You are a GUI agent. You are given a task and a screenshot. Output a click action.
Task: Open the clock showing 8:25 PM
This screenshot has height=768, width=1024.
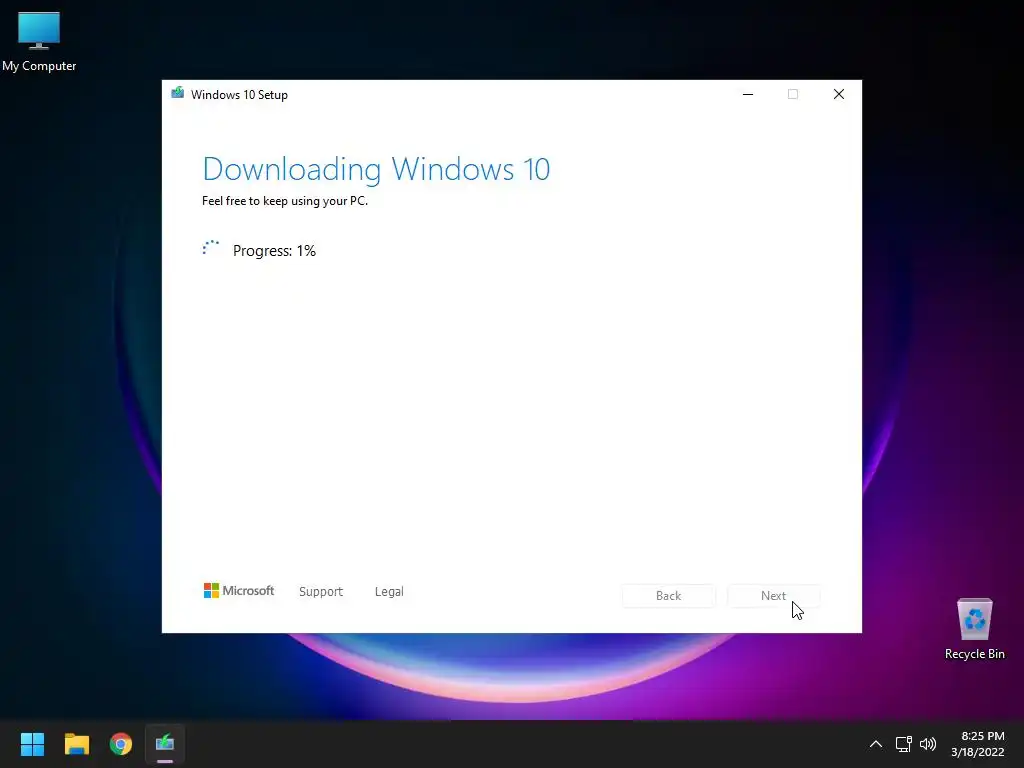(x=978, y=744)
